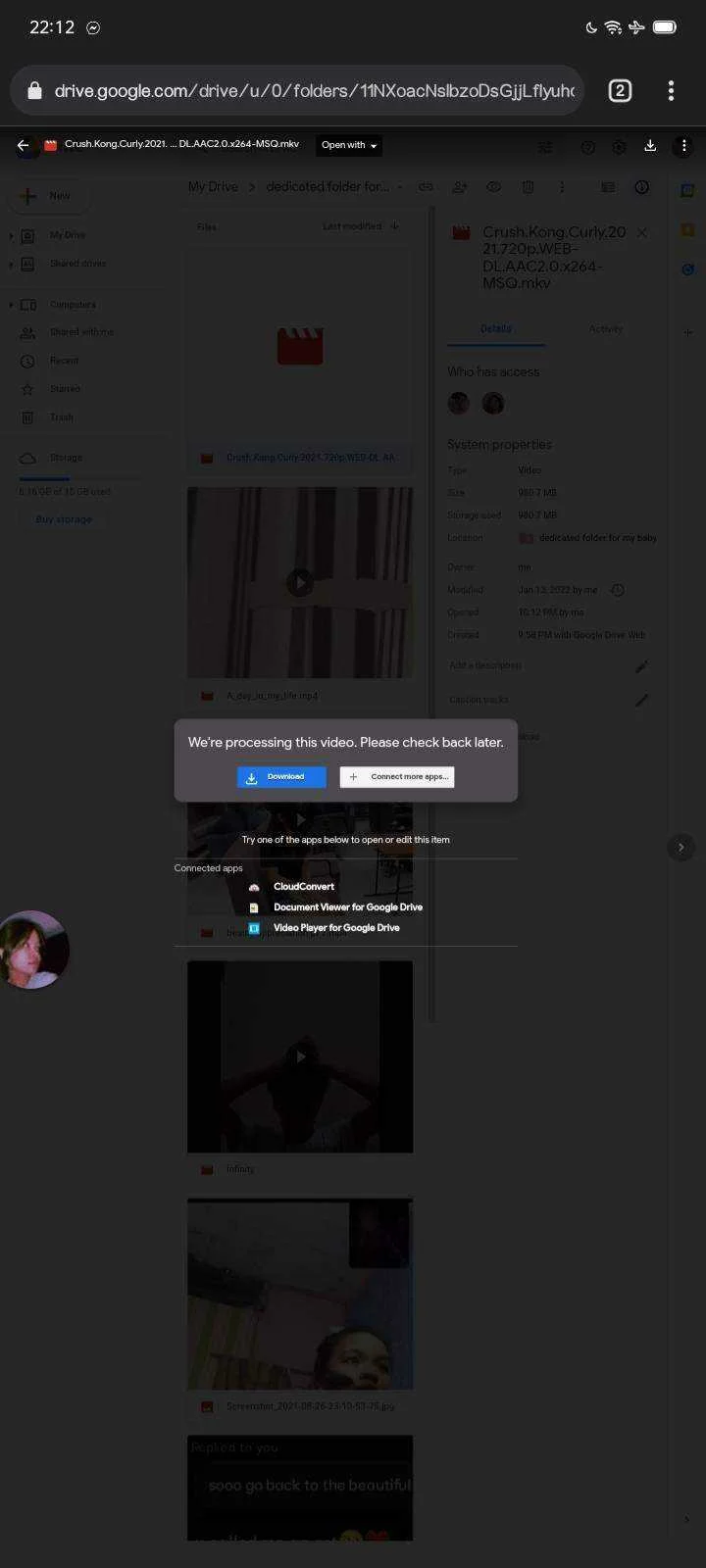Open the preview toolbar's three-dot menu

tap(683, 146)
